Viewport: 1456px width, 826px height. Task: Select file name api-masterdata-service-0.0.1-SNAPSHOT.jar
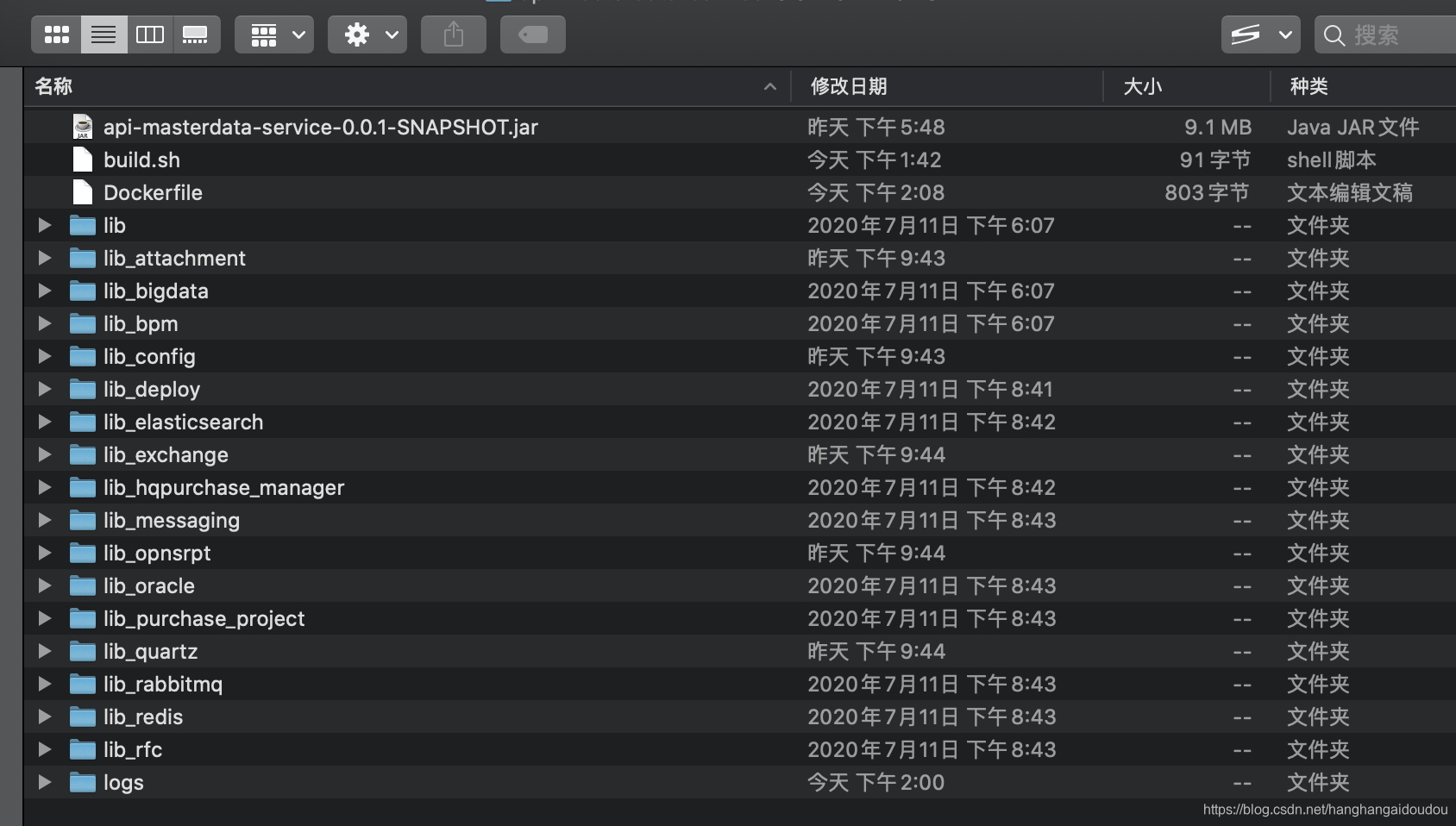pos(321,127)
